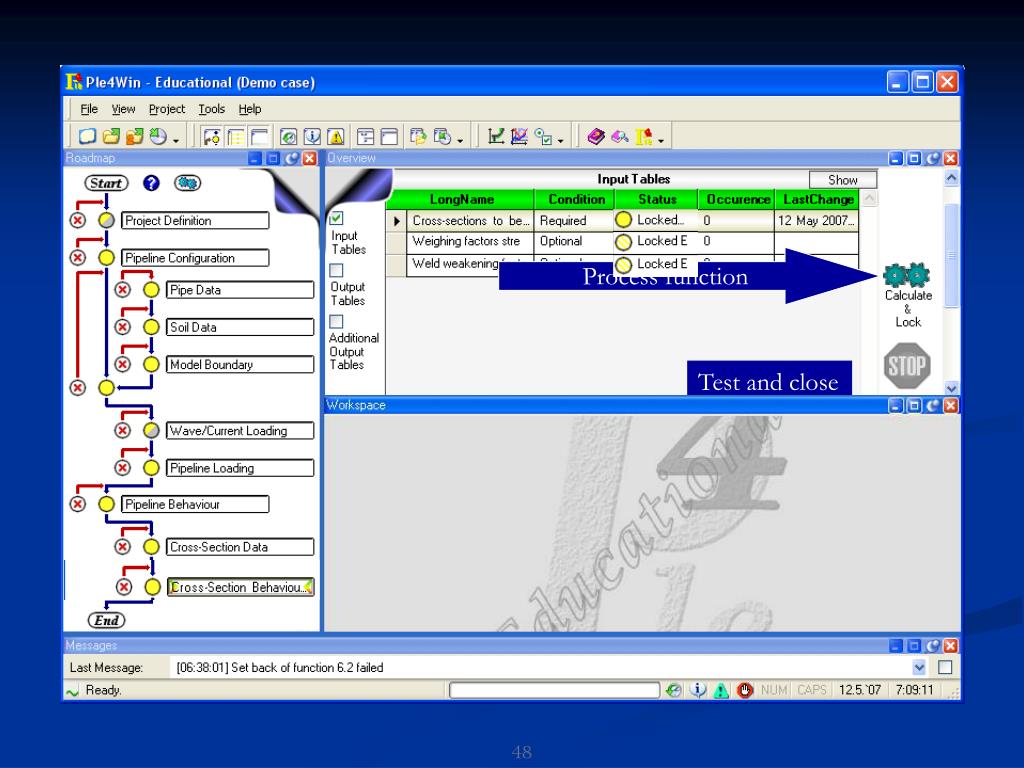Screen dimensions: 1024x768
Task: Expand the Last Message history dropdown
Action: (x=919, y=667)
